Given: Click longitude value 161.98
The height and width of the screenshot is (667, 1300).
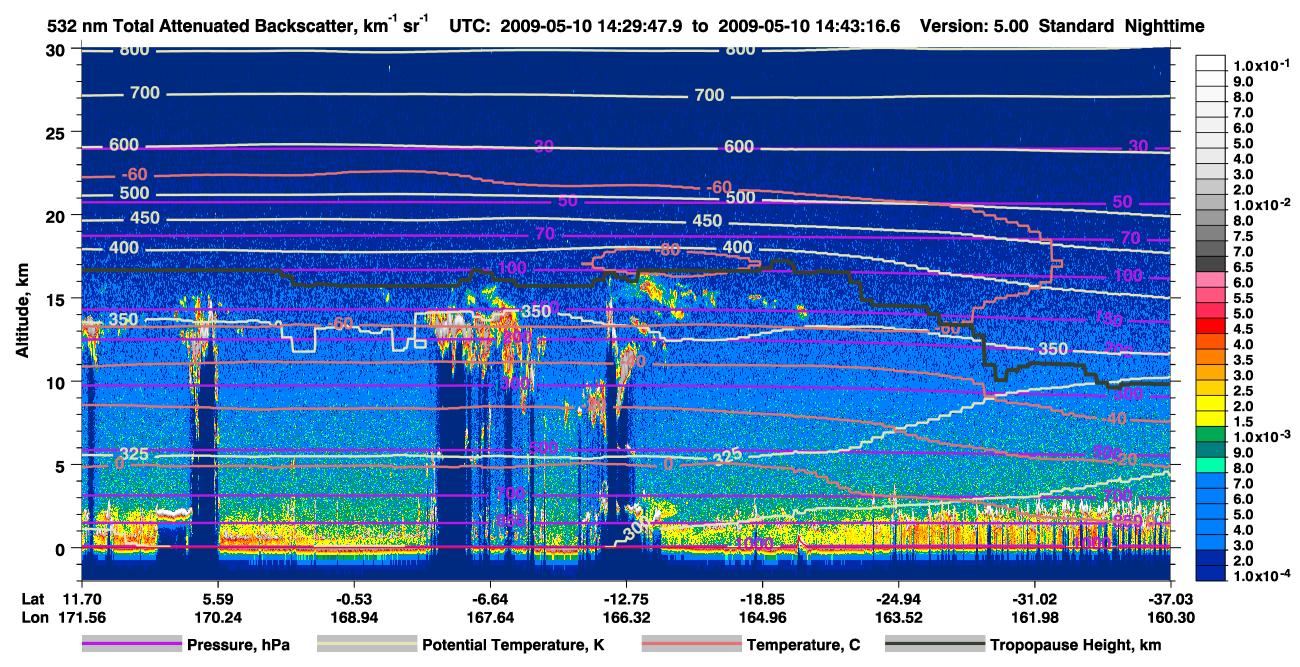Looking at the screenshot, I should click(x=1034, y=617).
